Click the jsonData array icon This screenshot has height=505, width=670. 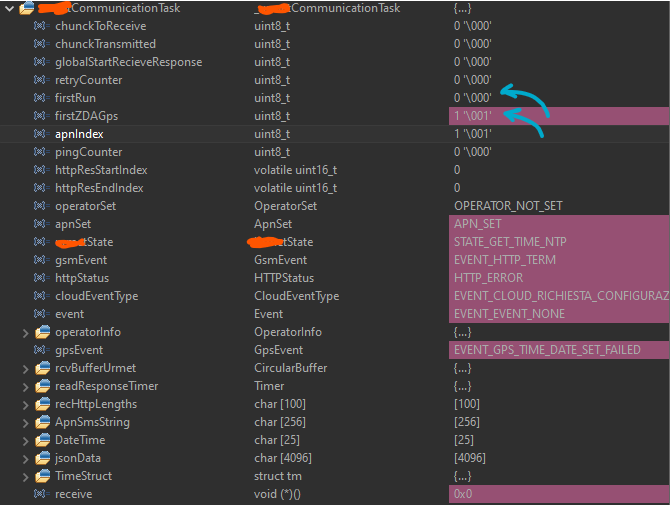click(43, 458)
